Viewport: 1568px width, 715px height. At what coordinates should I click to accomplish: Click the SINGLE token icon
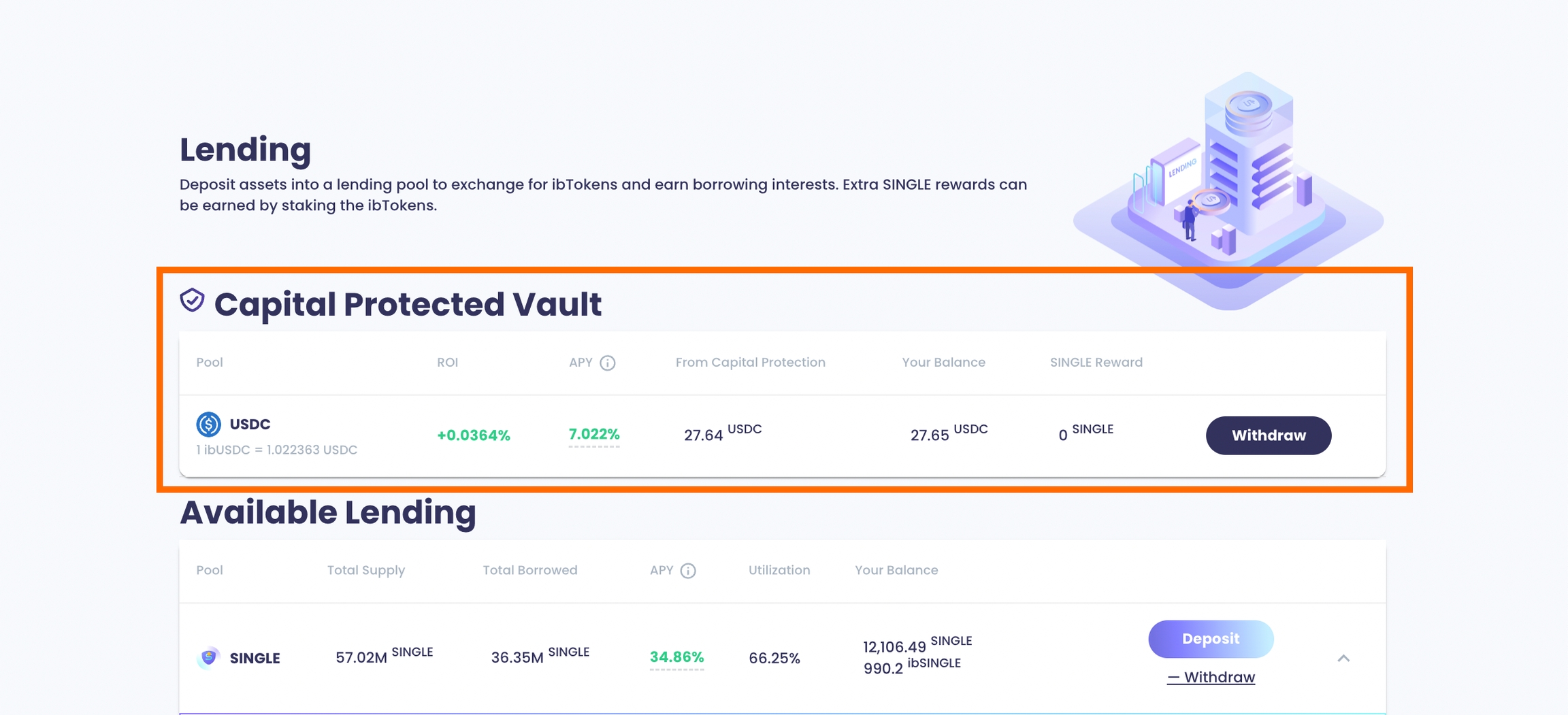pos(209,658)
